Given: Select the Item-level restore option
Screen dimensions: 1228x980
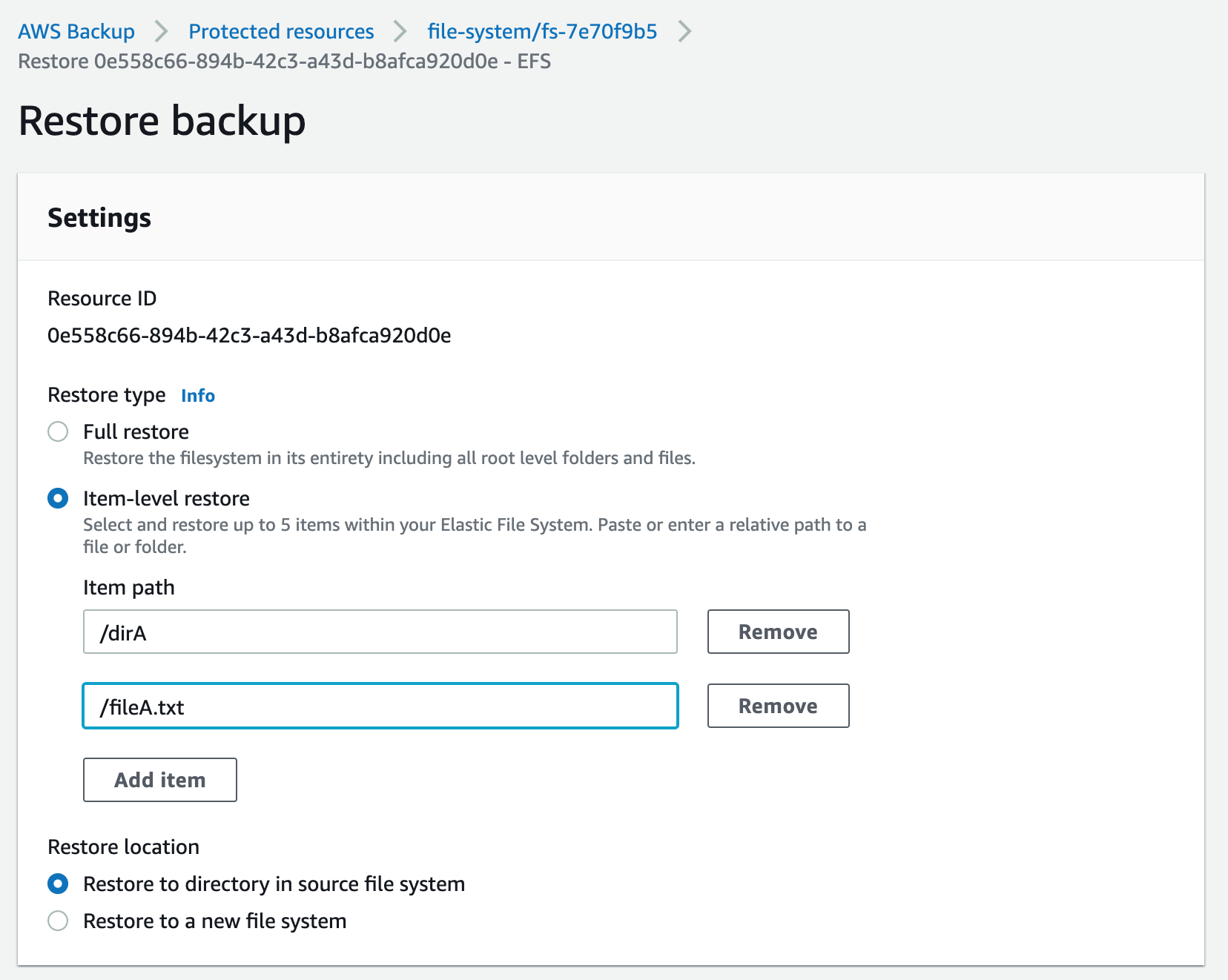Looking at the screenshot, I should [x=57, y=498].
